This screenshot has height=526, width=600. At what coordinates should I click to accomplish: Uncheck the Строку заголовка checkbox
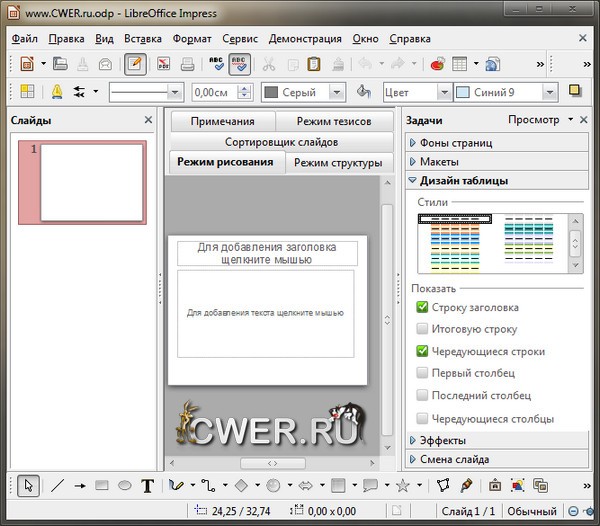pos(422,307)
